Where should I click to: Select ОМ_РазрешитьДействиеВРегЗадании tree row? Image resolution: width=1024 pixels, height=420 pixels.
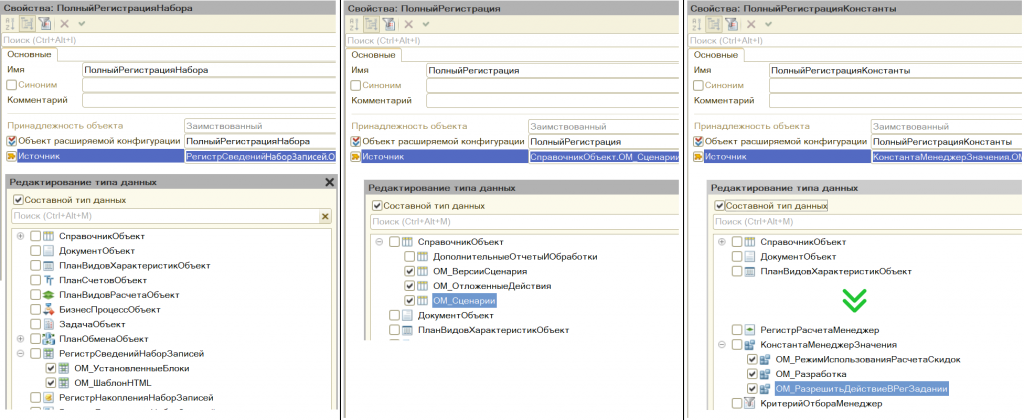pyautogui.click(x=861, y=389)
